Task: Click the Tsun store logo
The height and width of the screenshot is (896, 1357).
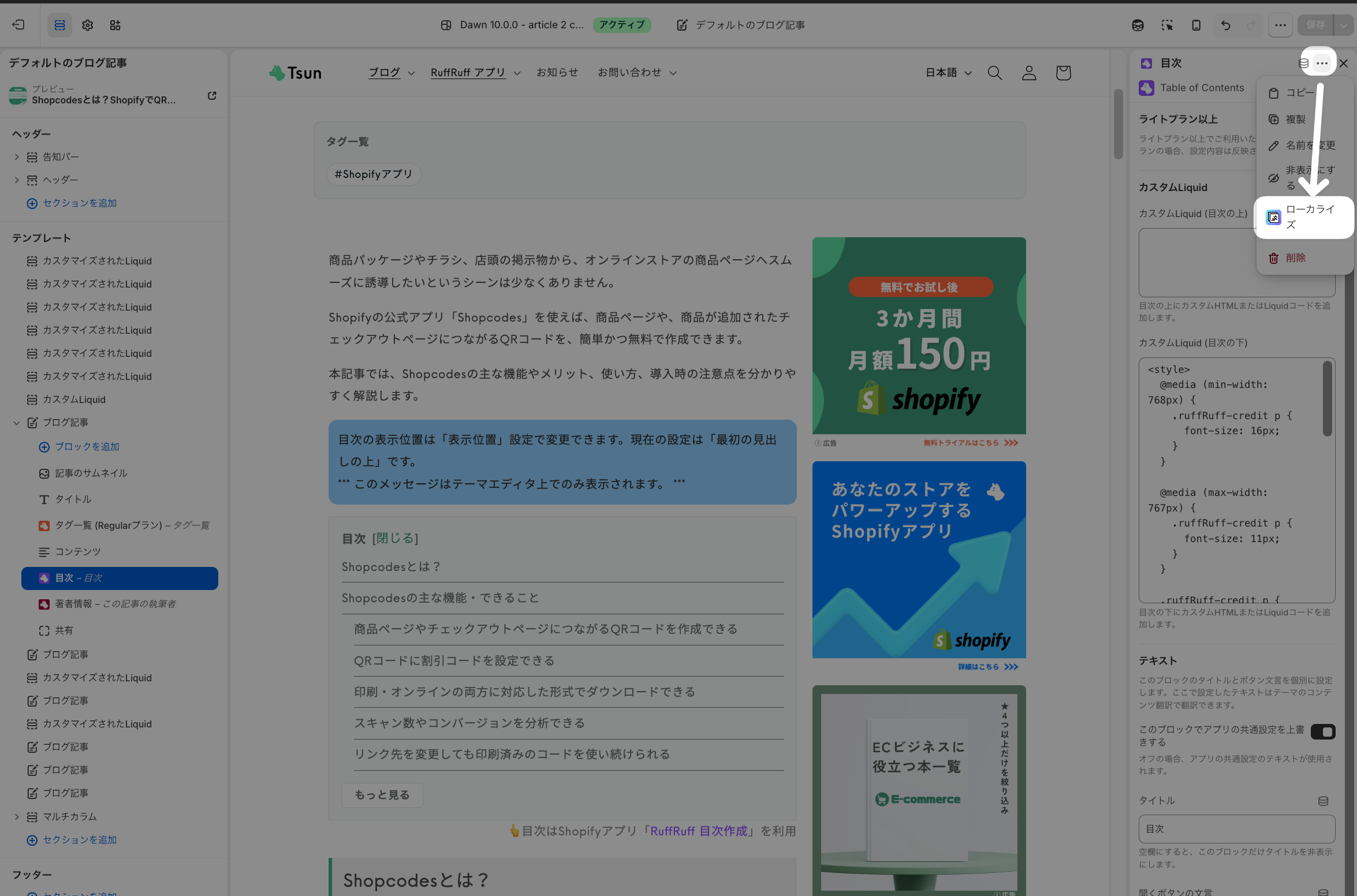Action: click(295, 73)
